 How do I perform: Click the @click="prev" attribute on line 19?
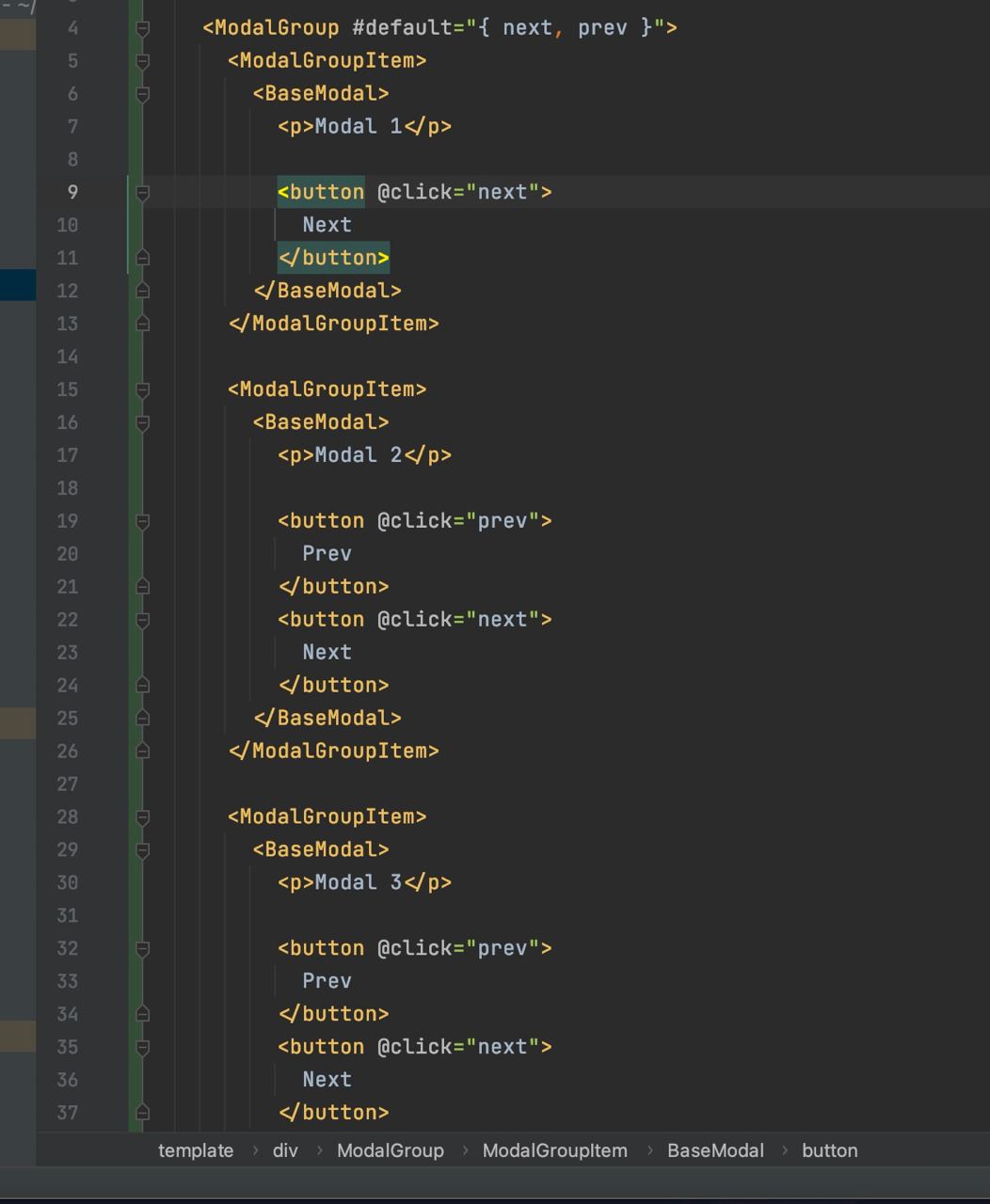click(458, 520)
